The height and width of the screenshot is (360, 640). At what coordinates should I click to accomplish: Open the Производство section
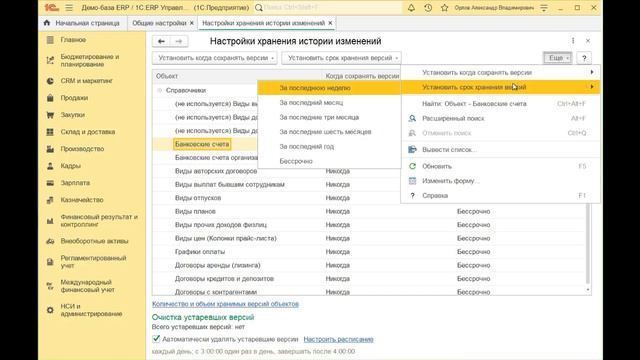pyautogui.click(x=82, y=149)
